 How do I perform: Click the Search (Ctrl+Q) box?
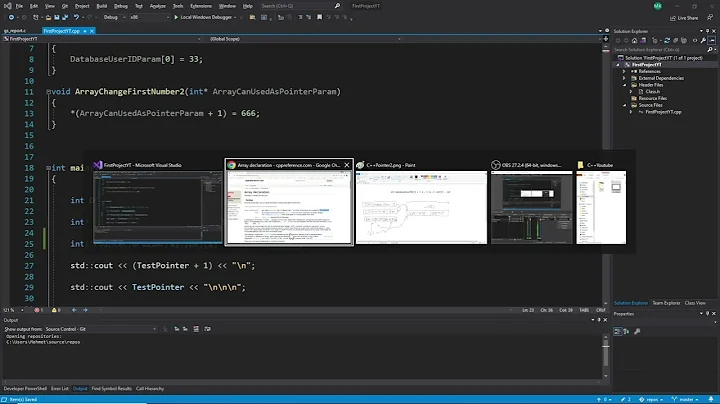(300, 6)
